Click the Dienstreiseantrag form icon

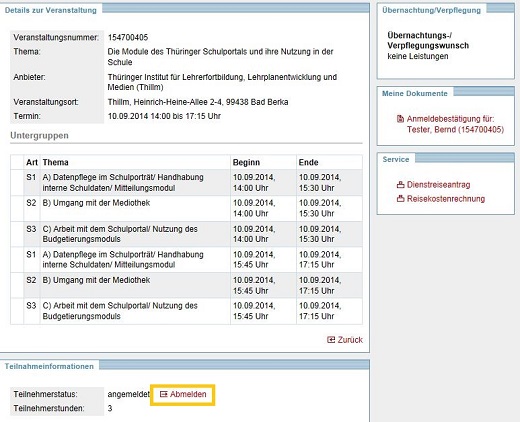click(x=400, y=185)
